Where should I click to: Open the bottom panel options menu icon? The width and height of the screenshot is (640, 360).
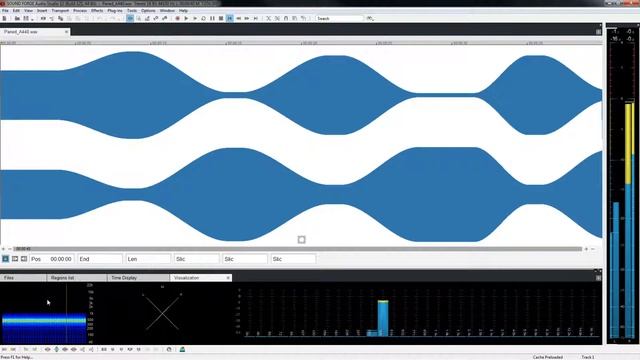click(x=598, y=278)
